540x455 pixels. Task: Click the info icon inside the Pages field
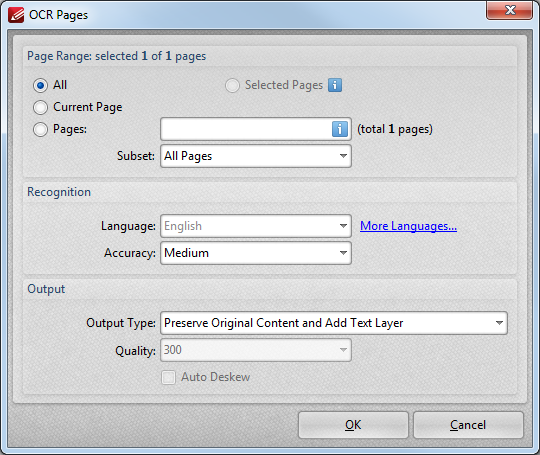(340, 129)
